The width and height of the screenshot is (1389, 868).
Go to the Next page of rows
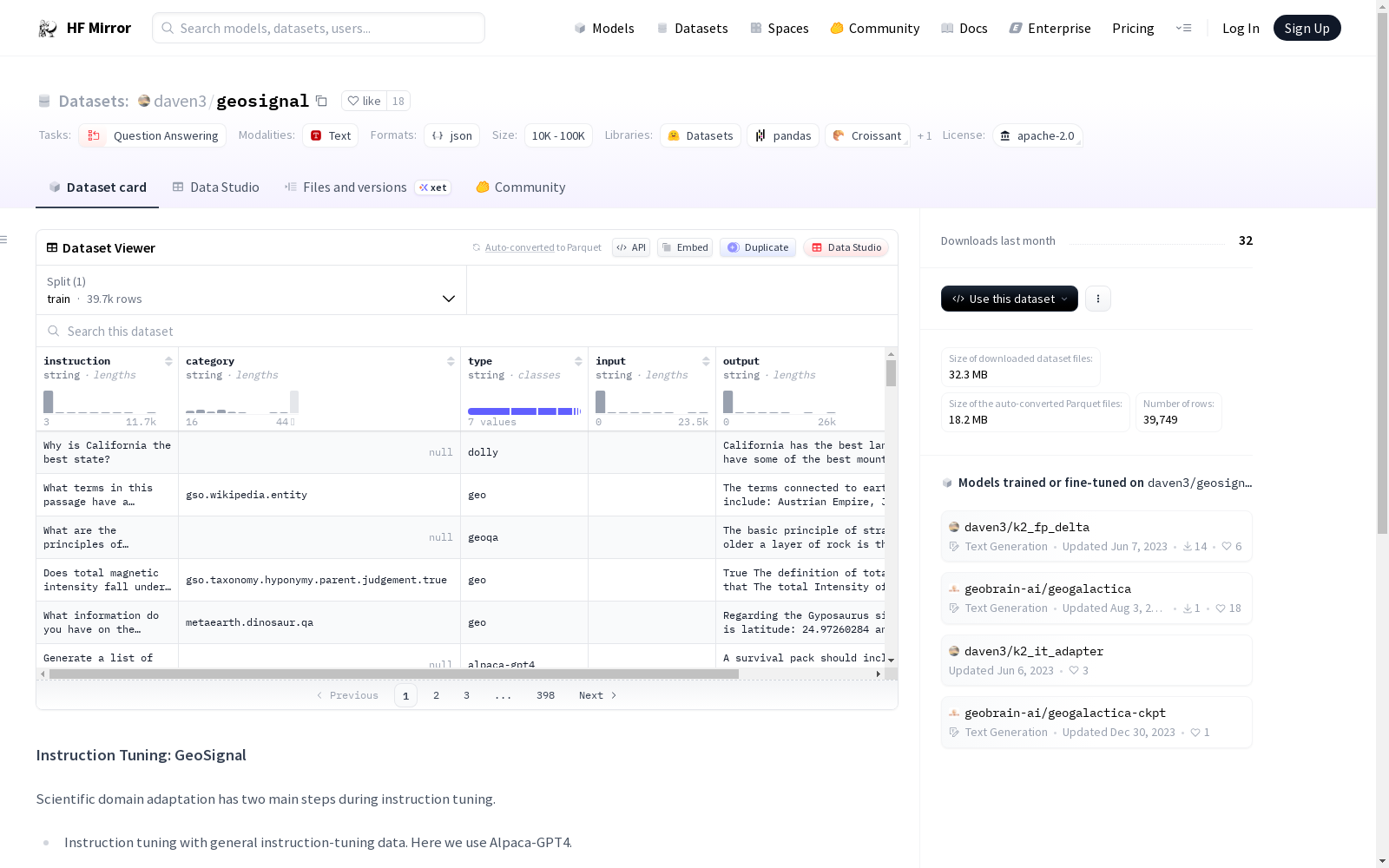pos(597,695)
